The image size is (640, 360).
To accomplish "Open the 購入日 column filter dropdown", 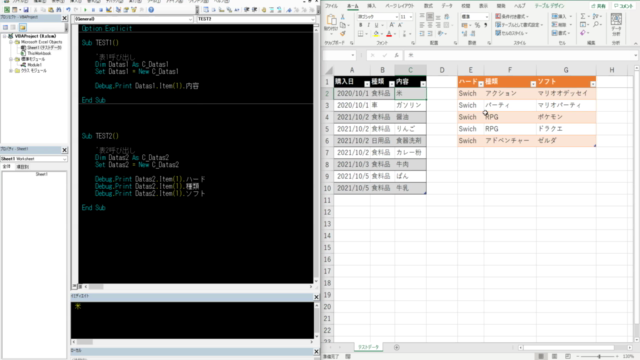I will pos(367,84).
